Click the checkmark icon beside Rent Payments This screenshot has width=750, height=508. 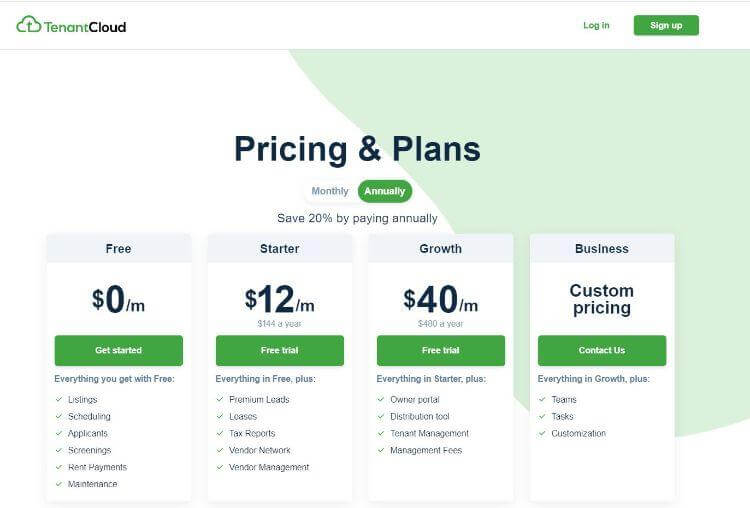(x=59, y=467)
